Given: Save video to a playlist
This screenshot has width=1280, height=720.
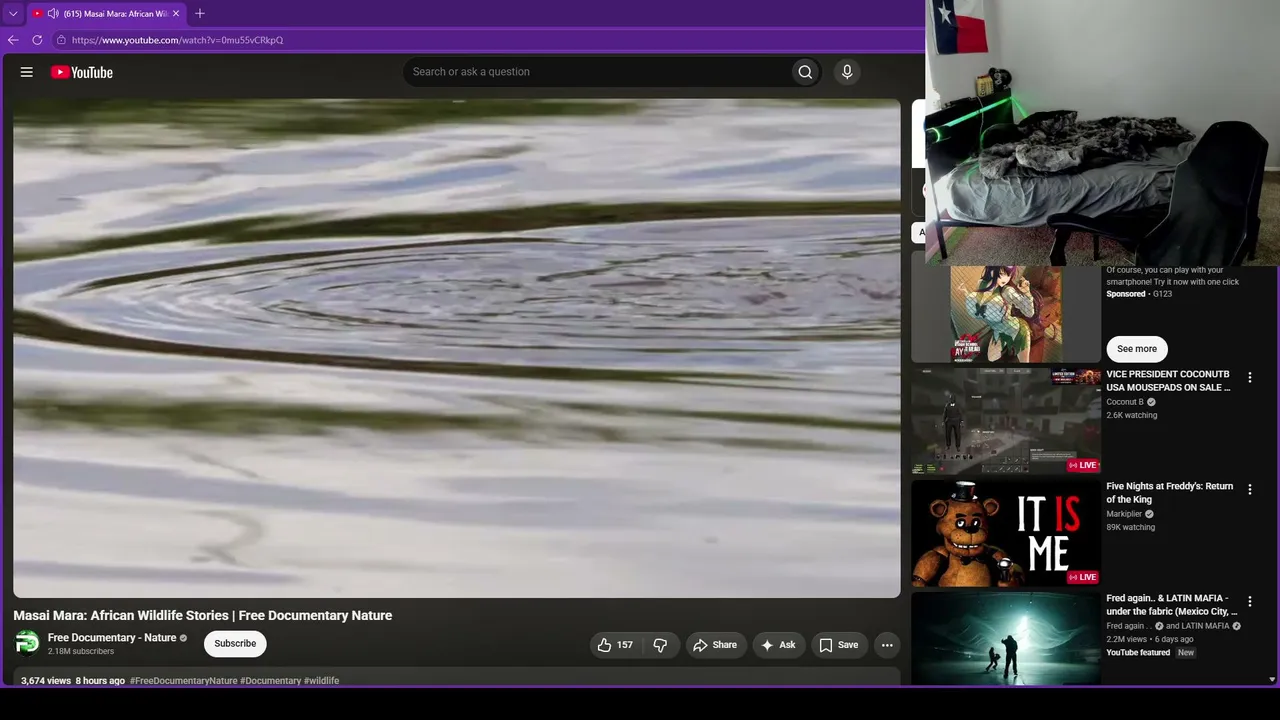Looking at the screenshot, I should (839, 645).
